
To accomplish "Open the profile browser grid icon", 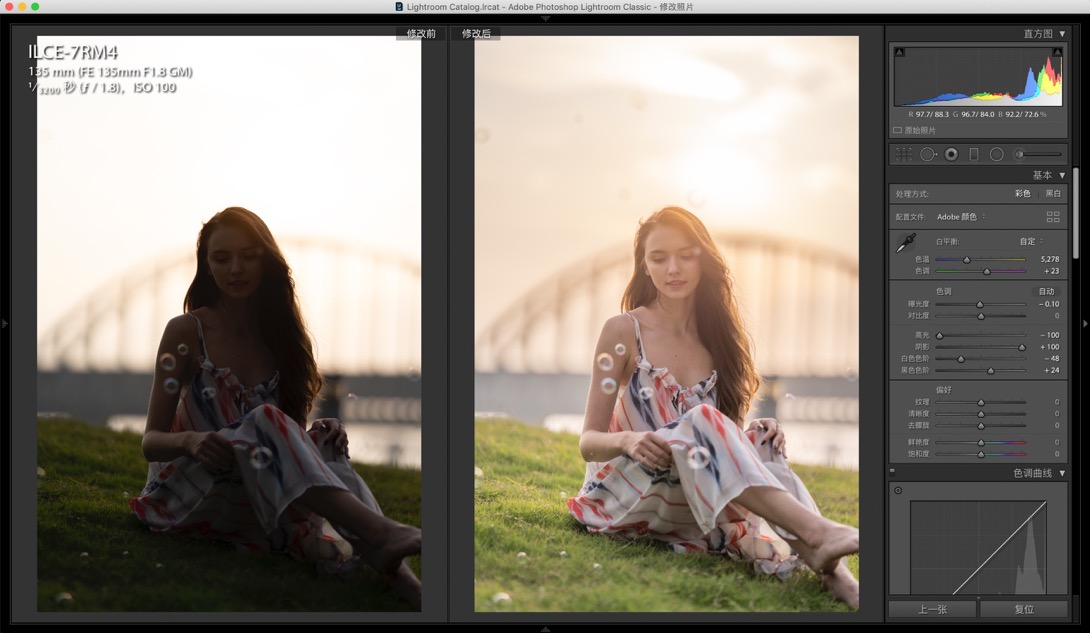I will [x=1053, y=217].
